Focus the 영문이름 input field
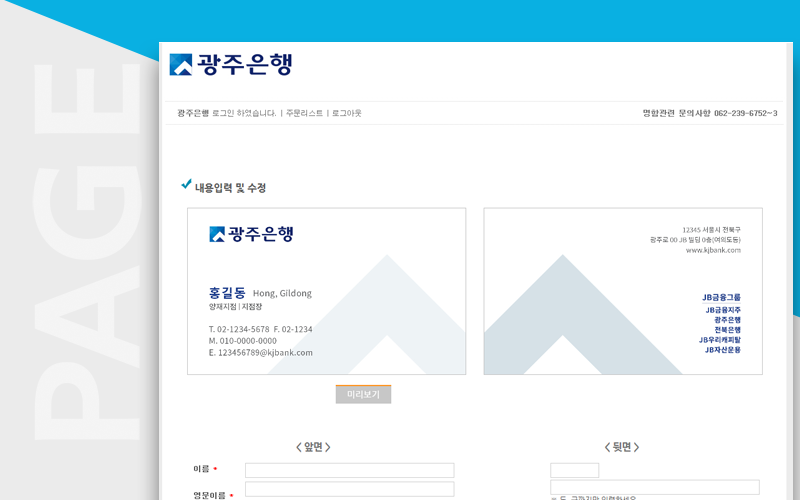The width and height of the screenshot is (800, 500). [349, 489]
